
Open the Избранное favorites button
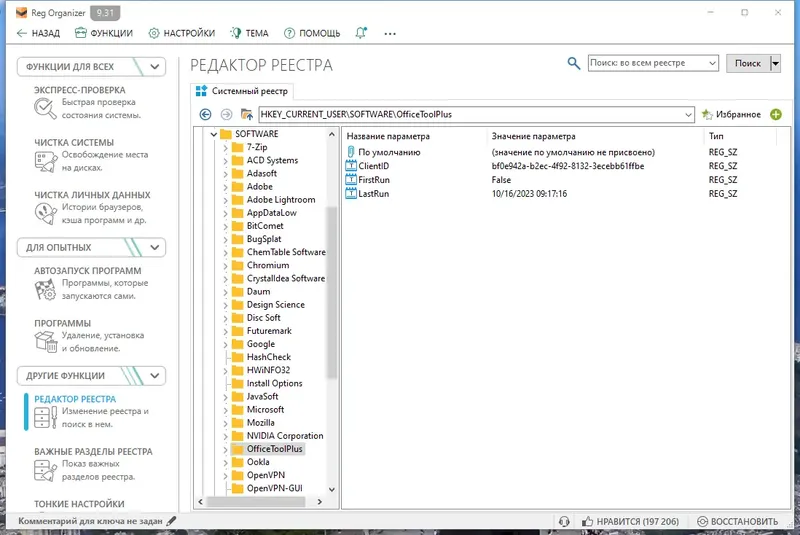[x=731, y=114]
